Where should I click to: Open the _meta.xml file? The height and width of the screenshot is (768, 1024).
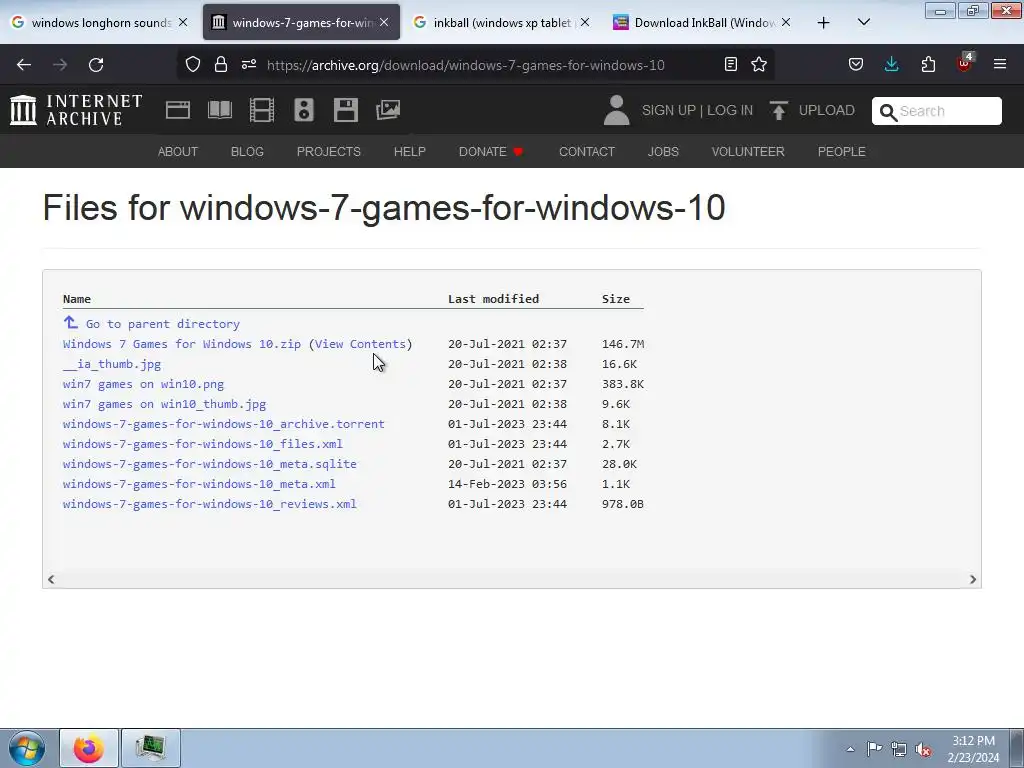[x=199, y=484]
